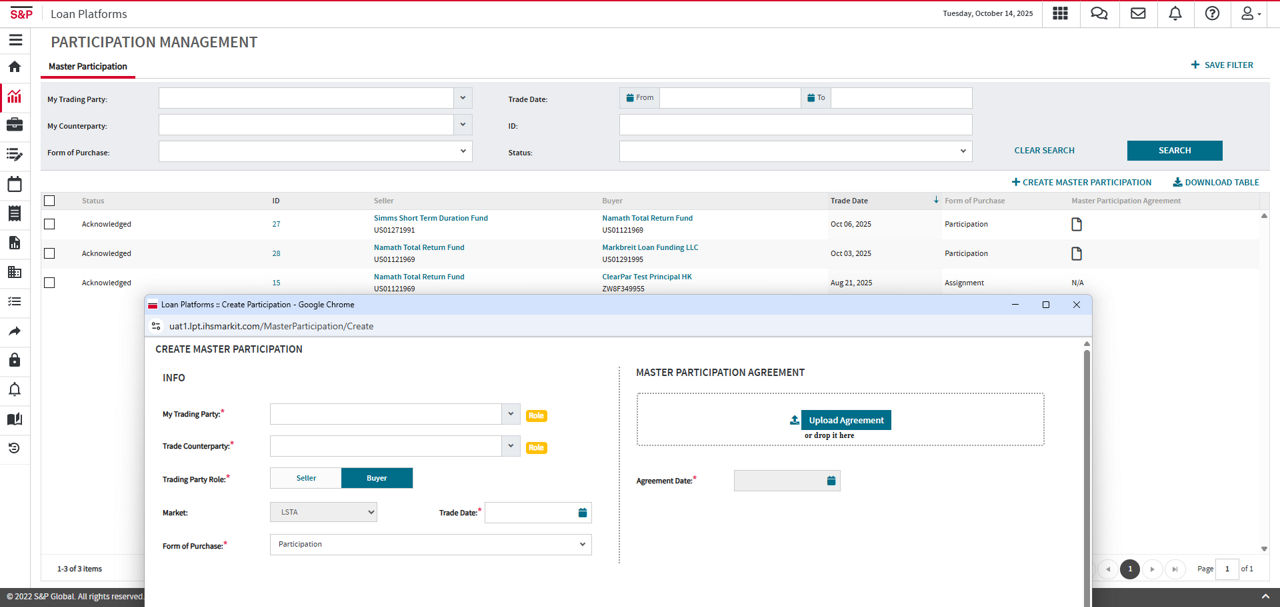Image resolution: width=1280 pixels, height=607 pixels.
Task: Click the help question mark icon
Action: [x=1212, y=14]
